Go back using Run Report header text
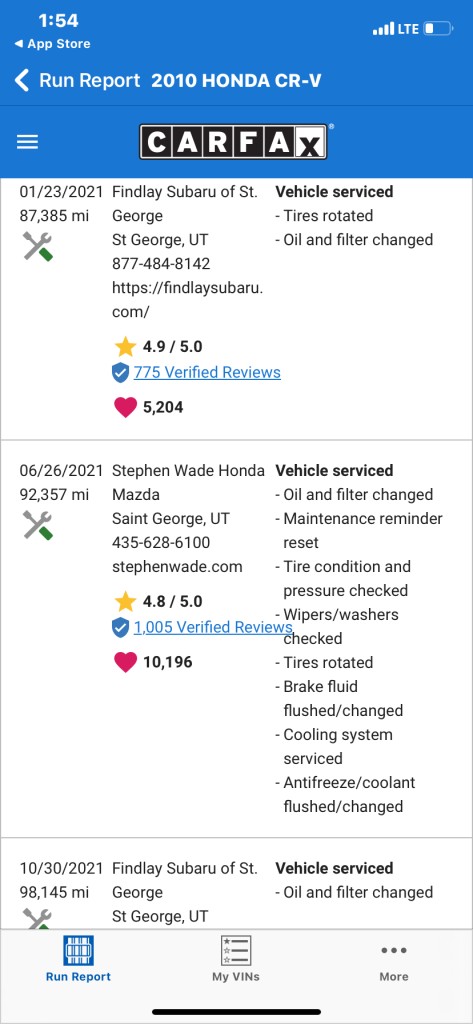The width and height of the screenshot is (473, 1024). click(x=90, y=80)
